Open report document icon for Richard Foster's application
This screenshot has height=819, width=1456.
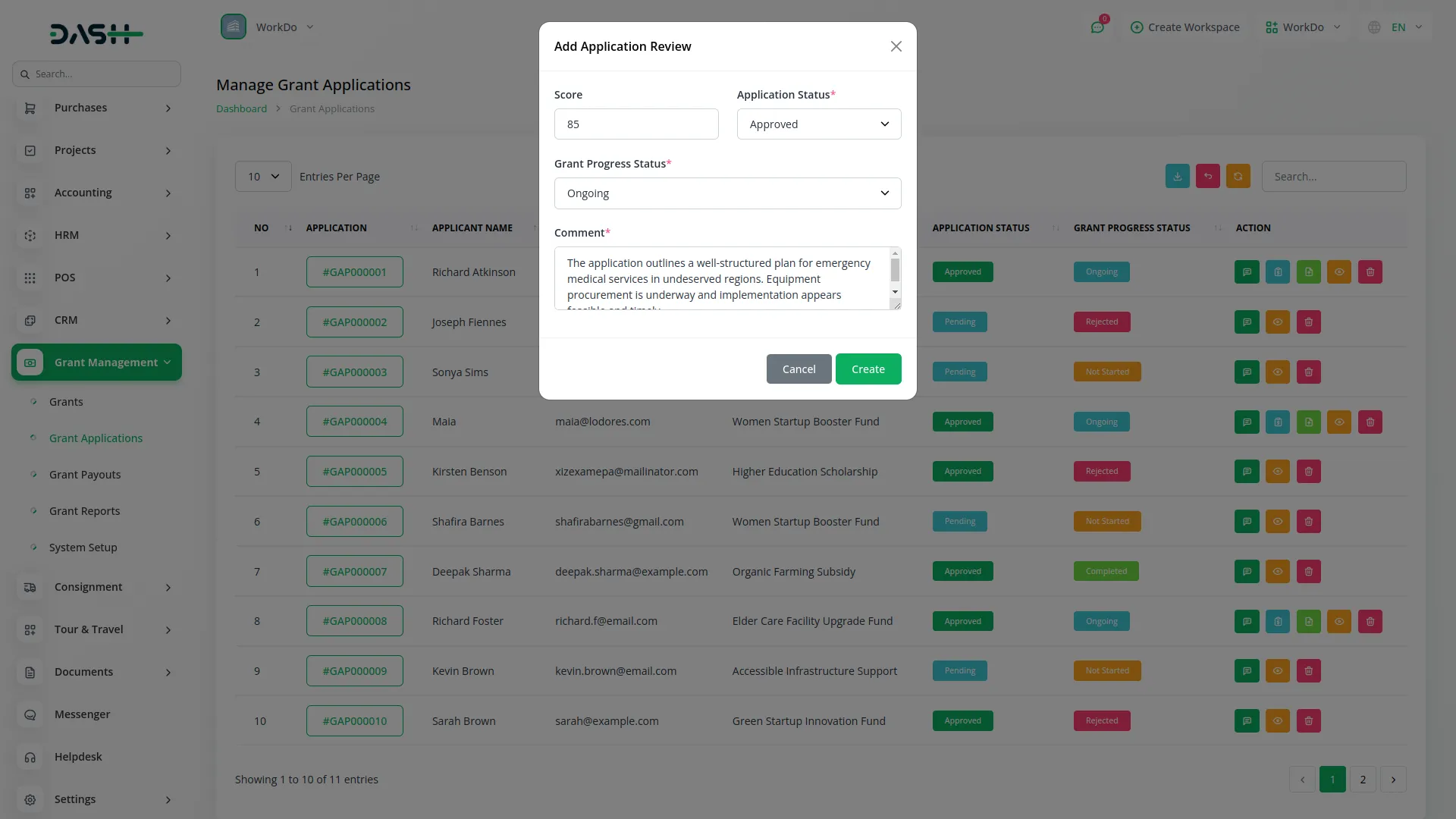click(1308, 621)
